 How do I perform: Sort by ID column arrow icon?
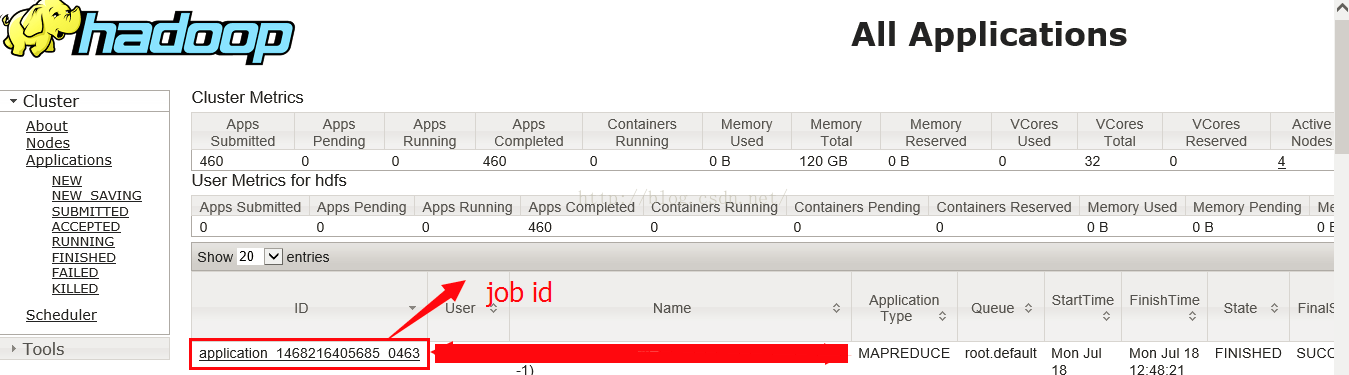[x=412, y=309]
